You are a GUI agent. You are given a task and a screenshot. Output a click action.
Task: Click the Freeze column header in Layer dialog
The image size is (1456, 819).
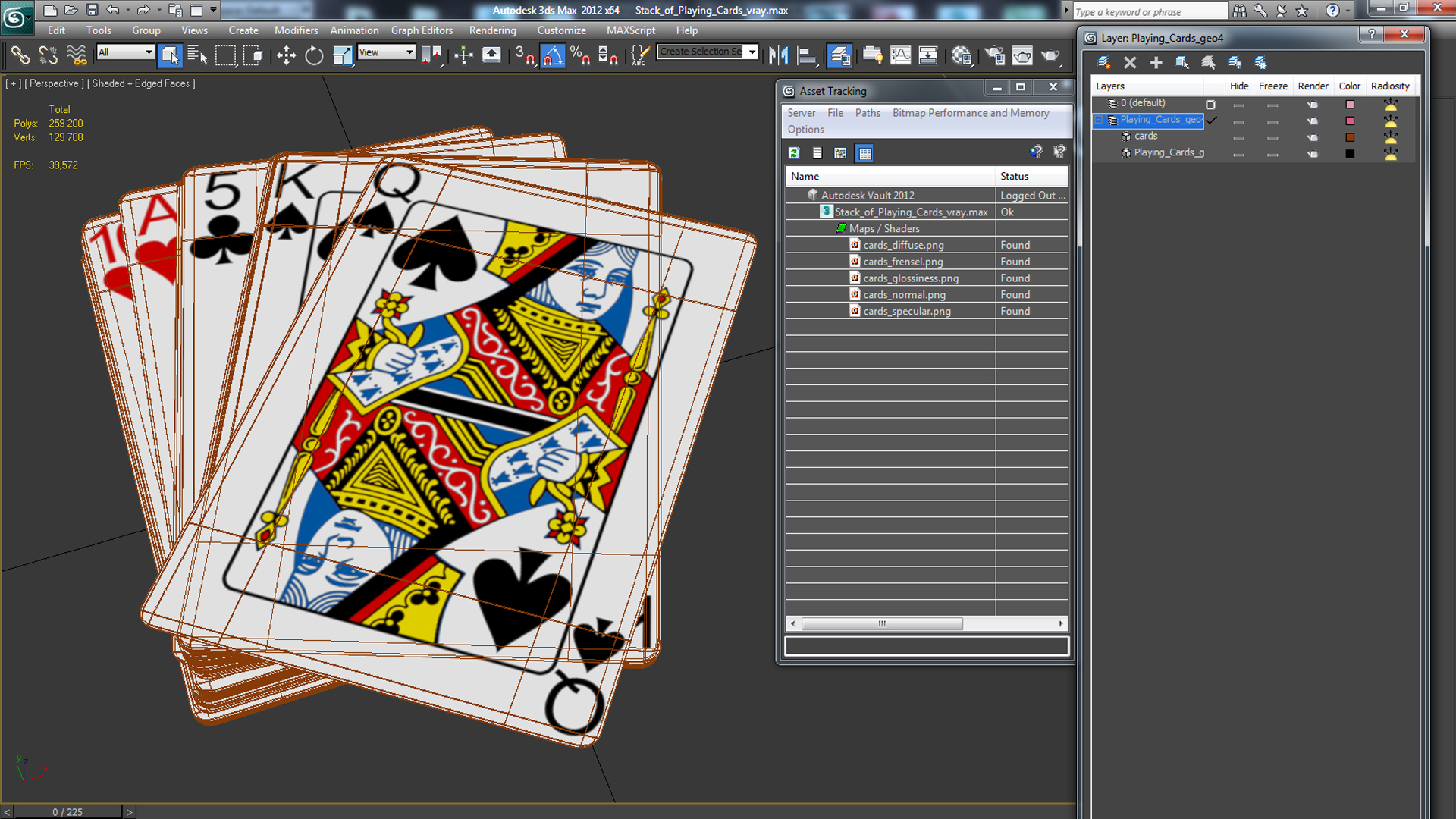(1272, 86)
